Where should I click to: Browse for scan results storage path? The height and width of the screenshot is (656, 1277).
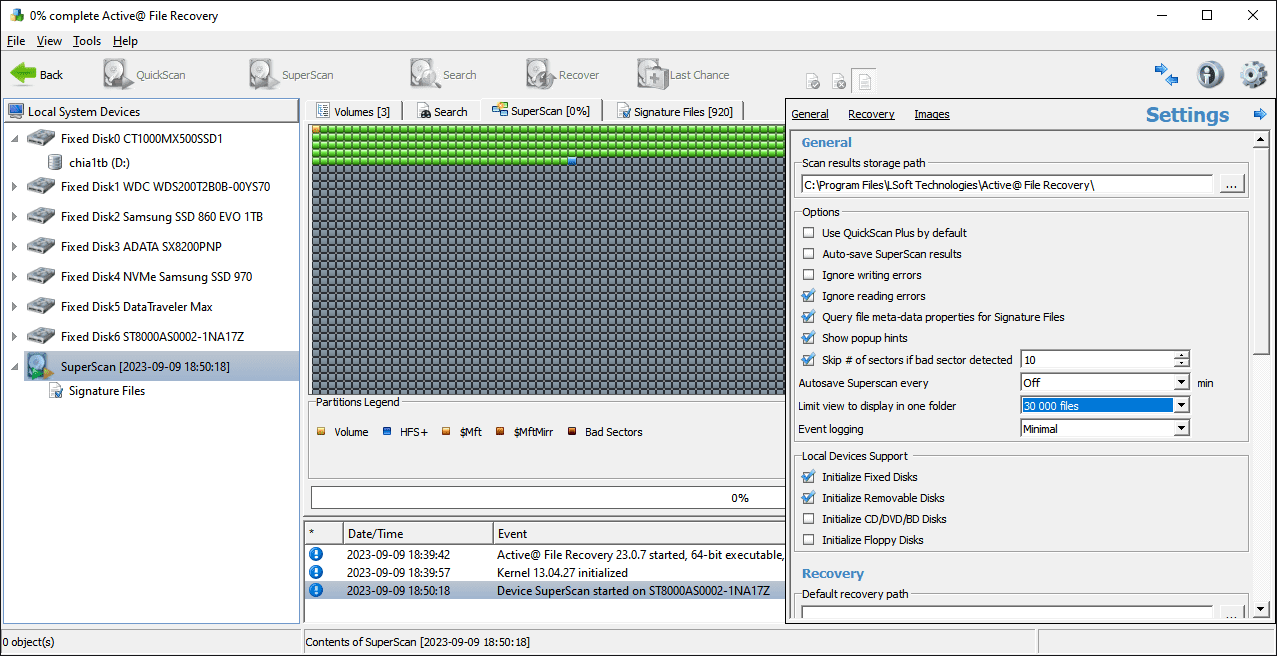tap(1232, 184)
